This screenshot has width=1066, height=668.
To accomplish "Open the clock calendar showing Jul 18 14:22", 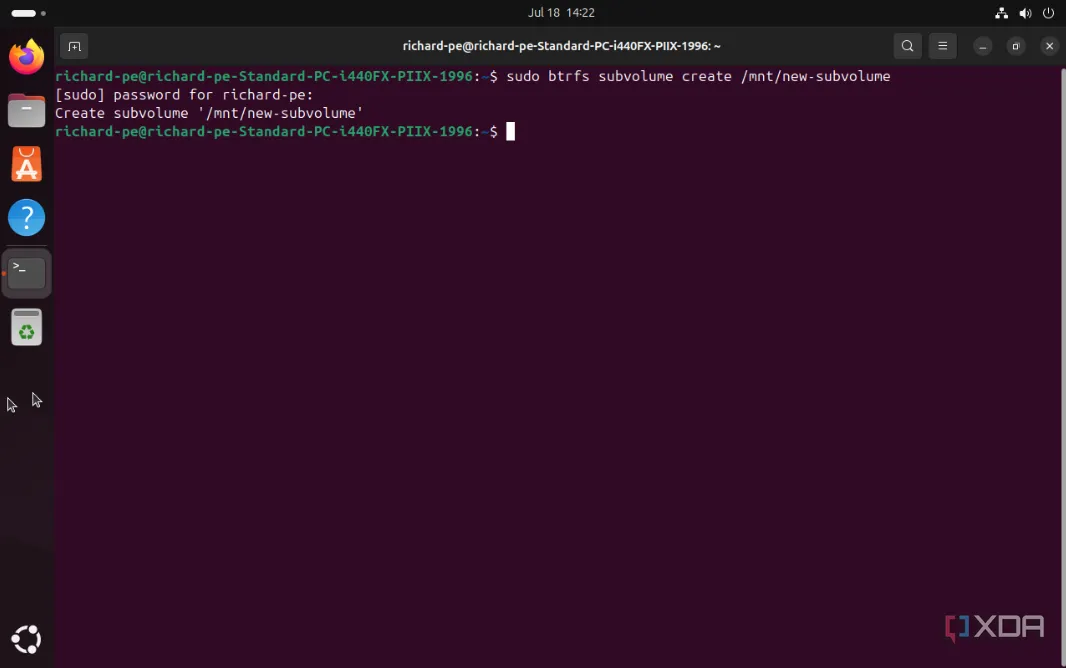I will [561, 13].
